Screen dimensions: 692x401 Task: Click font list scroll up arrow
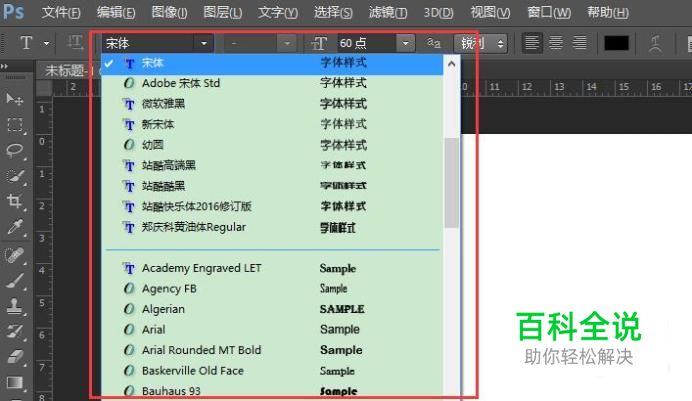pyautogui.click(x=451, y=64)
